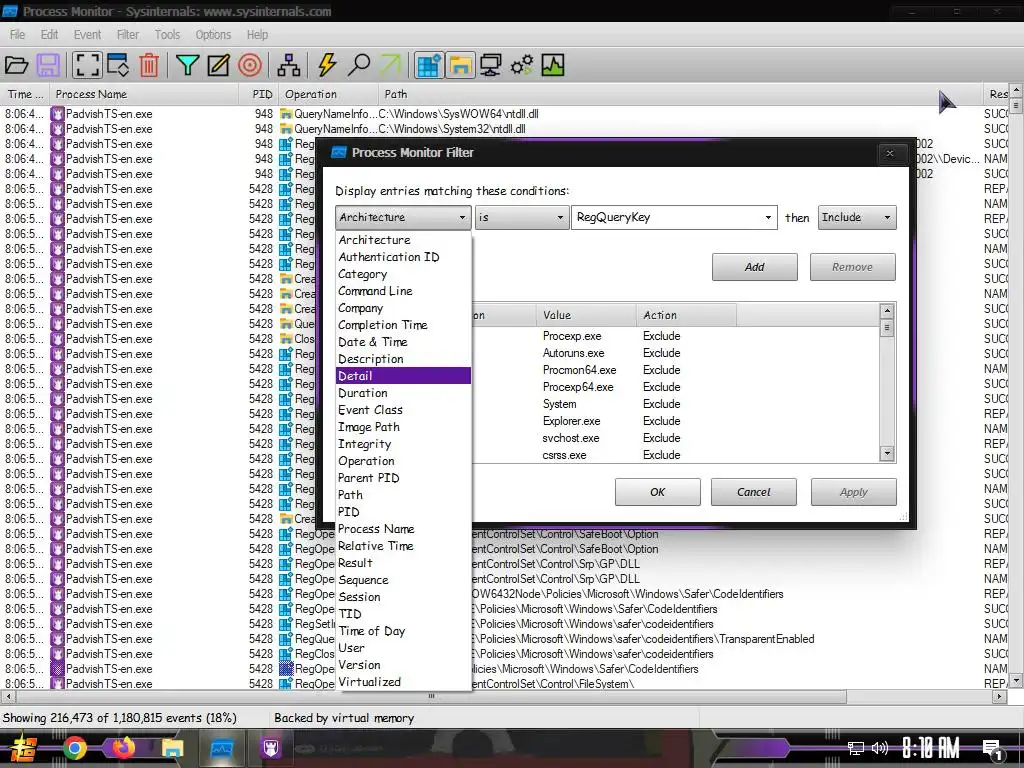Click the volume speaker tray icon
Viewport: 1024px width, 768px height.
tap(880, 748)
